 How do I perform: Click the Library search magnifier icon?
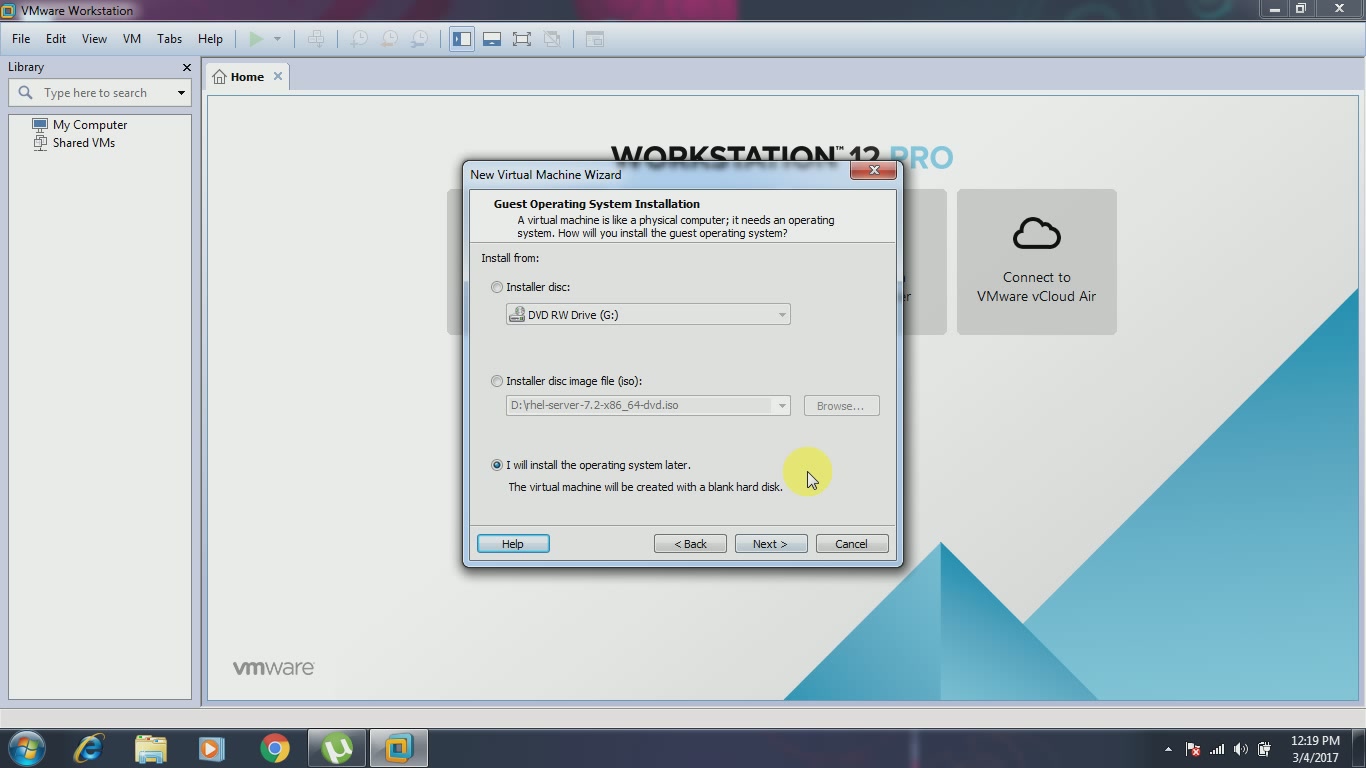pos(25,92)
